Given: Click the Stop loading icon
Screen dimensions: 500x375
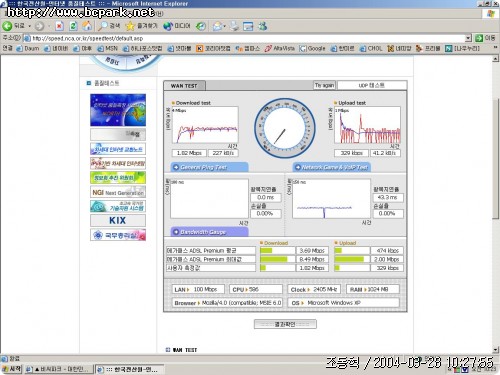Looking at the screenshot, I should [x=59, y=26].
